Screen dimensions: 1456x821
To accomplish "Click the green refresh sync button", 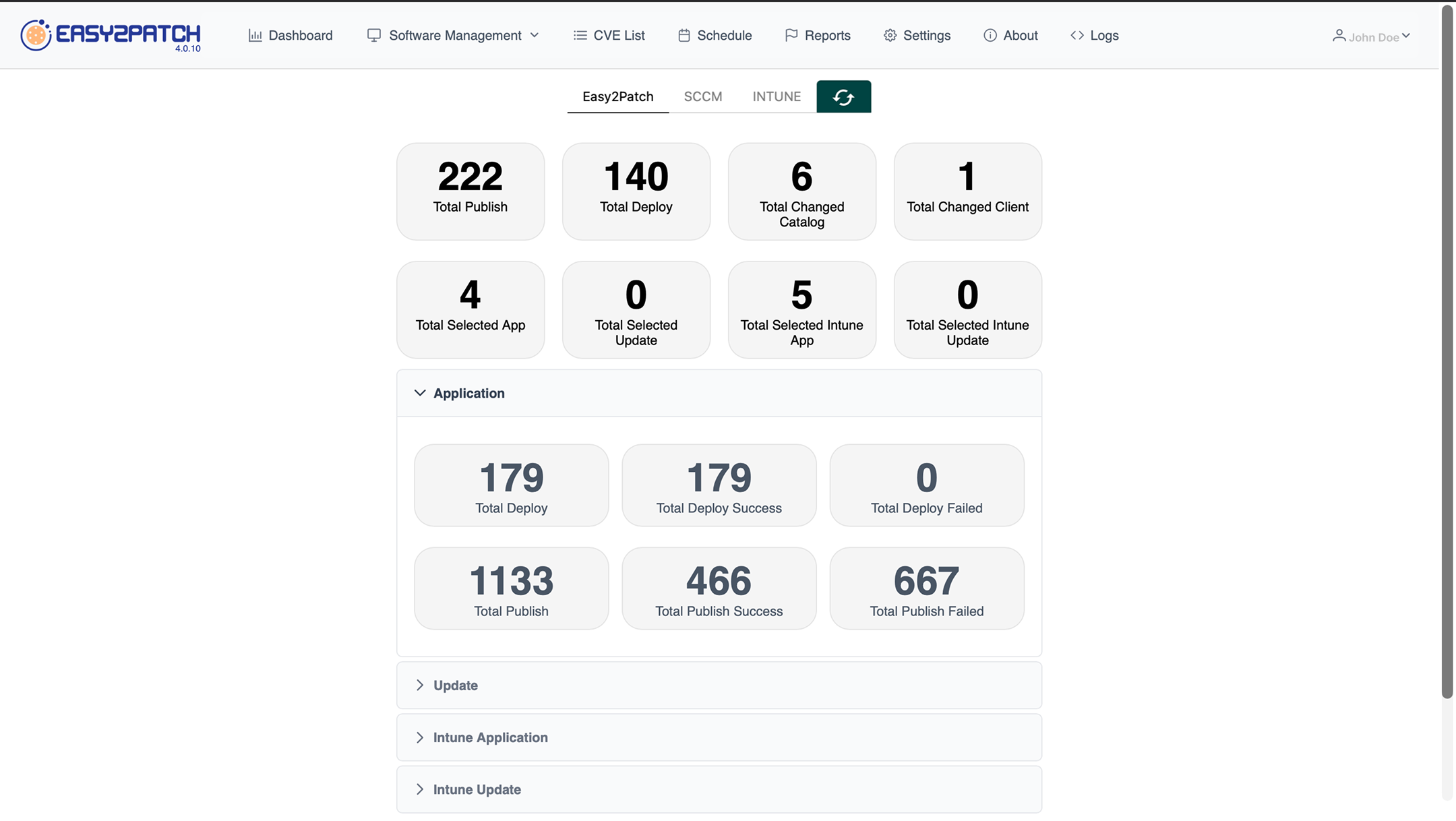I will (843, 96).
